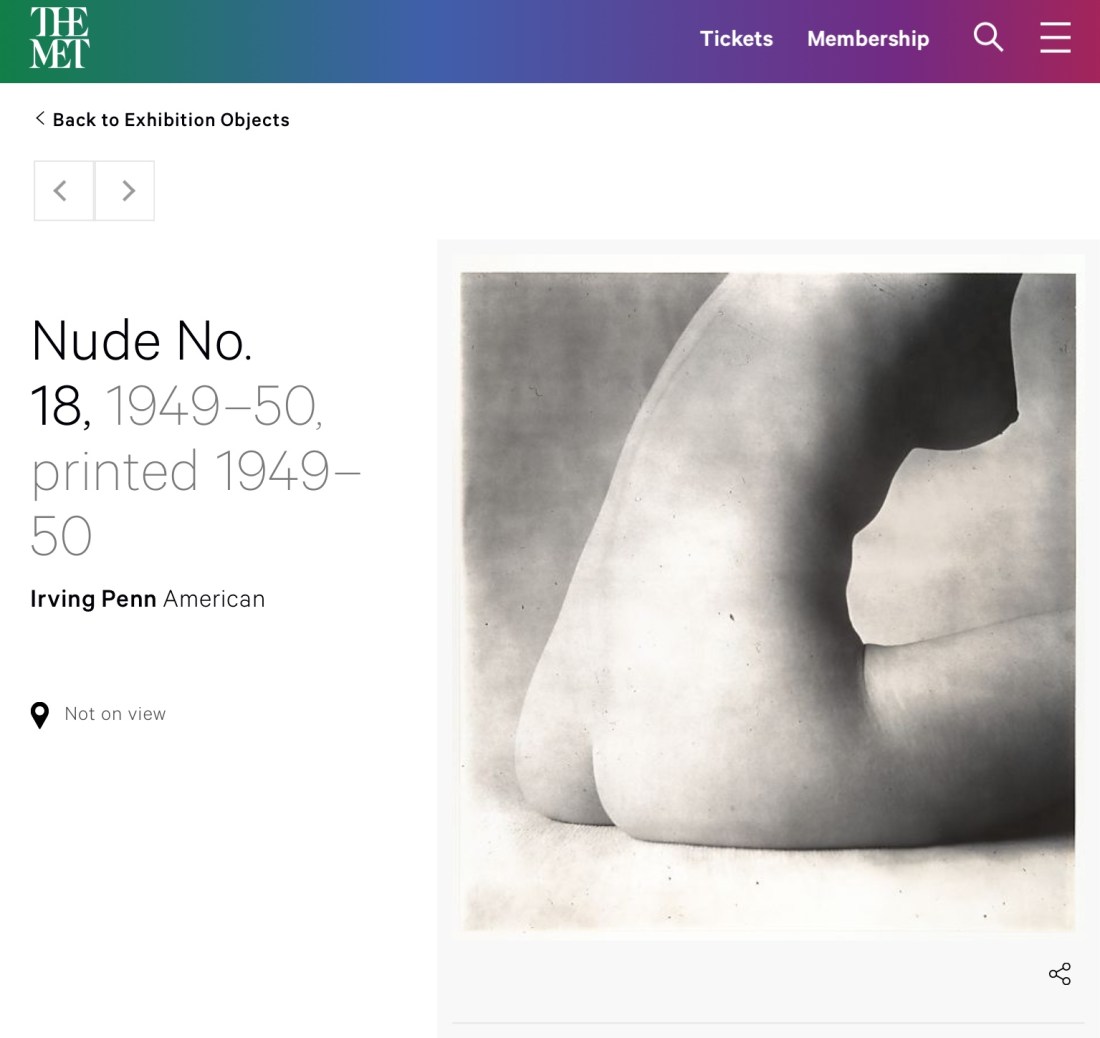The width and height of the screenshot is (1100, 1038).
Task: Click 'Back to Exhibition Objects' link
Action: click(170, 120)
